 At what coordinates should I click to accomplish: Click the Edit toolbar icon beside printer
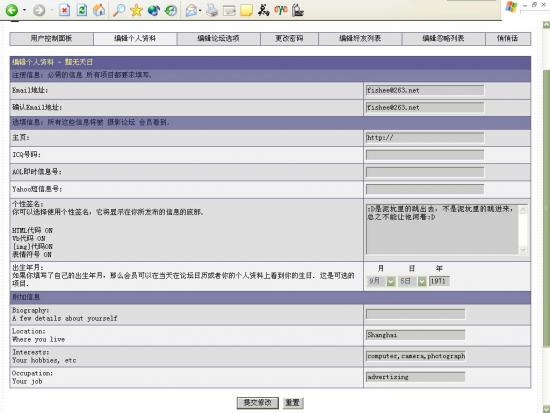(229, 10)
